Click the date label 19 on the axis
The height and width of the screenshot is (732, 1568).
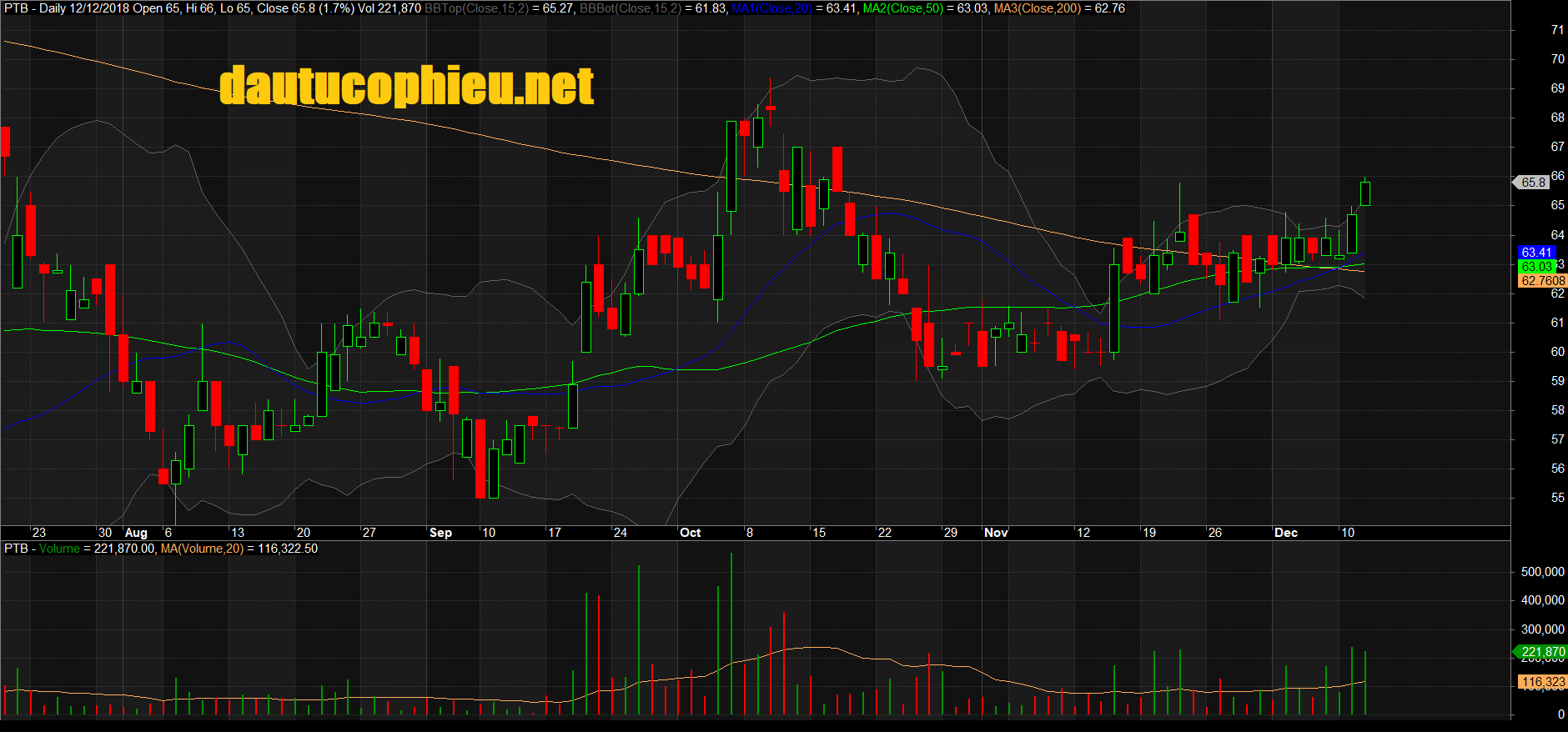(x=1149, y=533)
